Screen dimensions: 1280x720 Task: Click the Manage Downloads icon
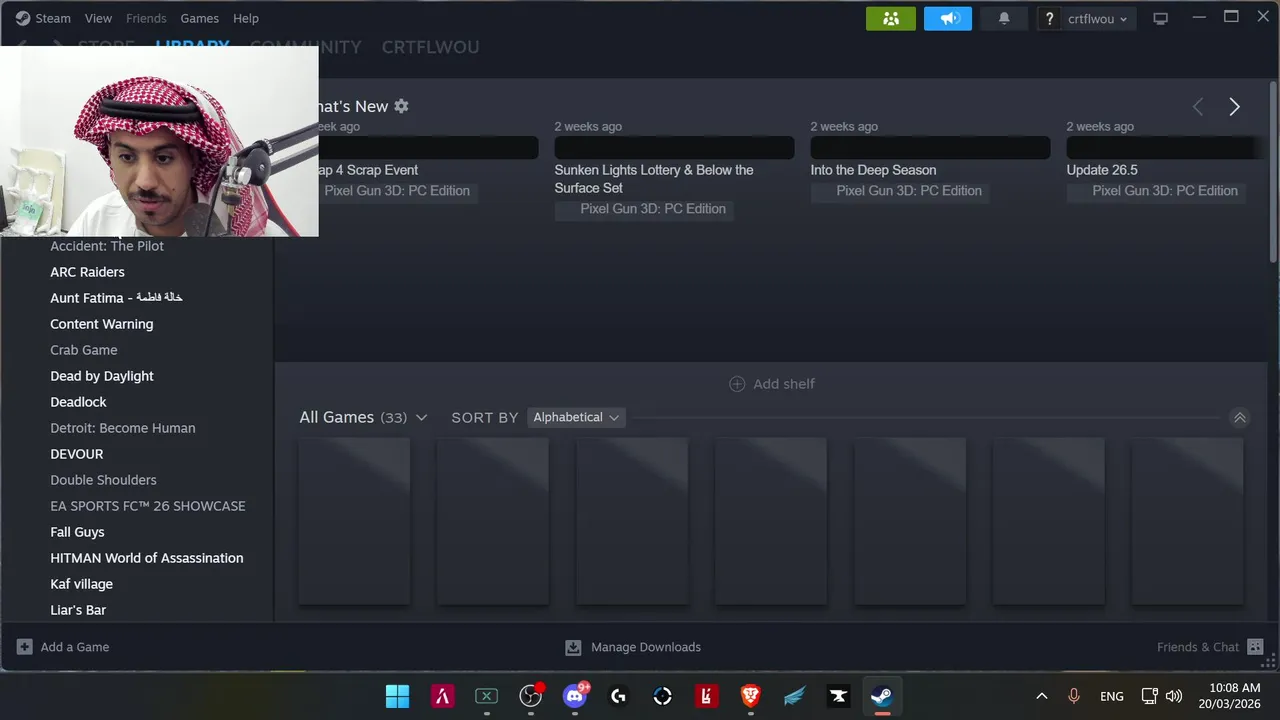pos(573,647)
